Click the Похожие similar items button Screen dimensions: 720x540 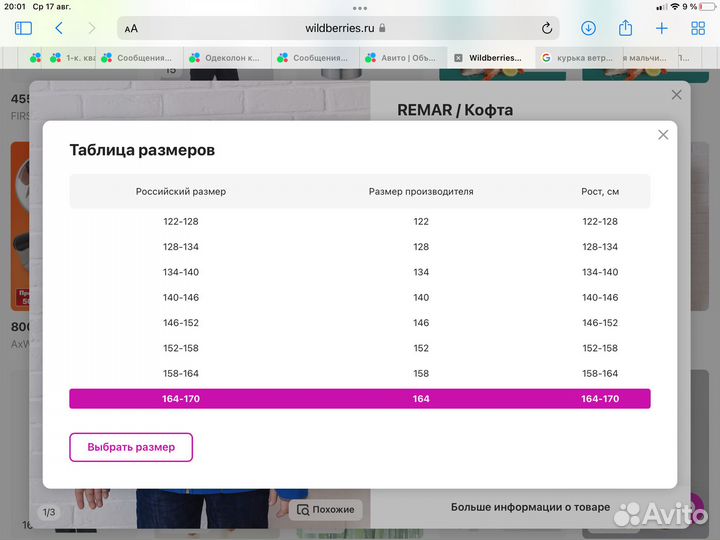pos(326,509)
